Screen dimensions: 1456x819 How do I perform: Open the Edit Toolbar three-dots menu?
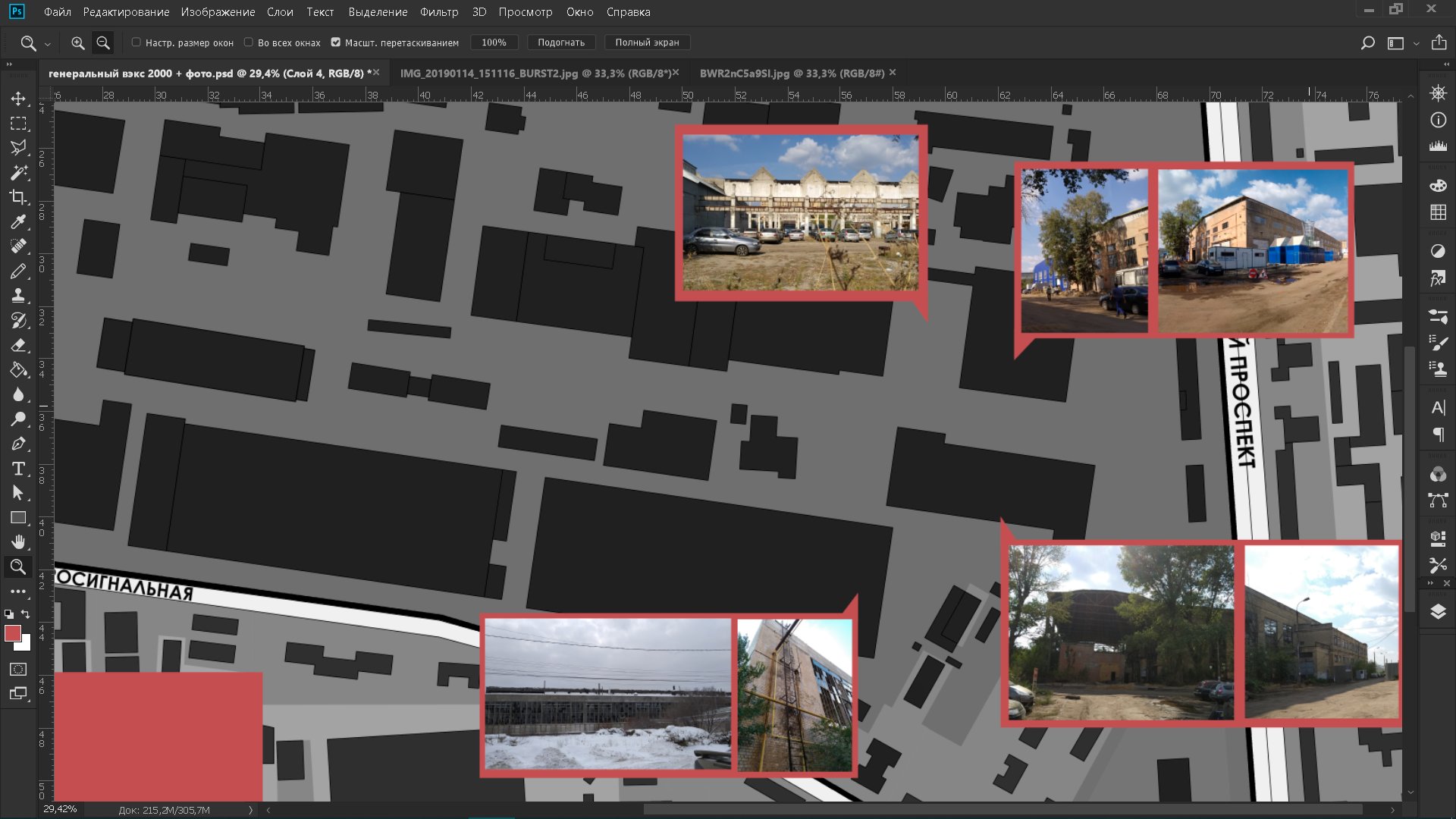(x=18, y=591)
